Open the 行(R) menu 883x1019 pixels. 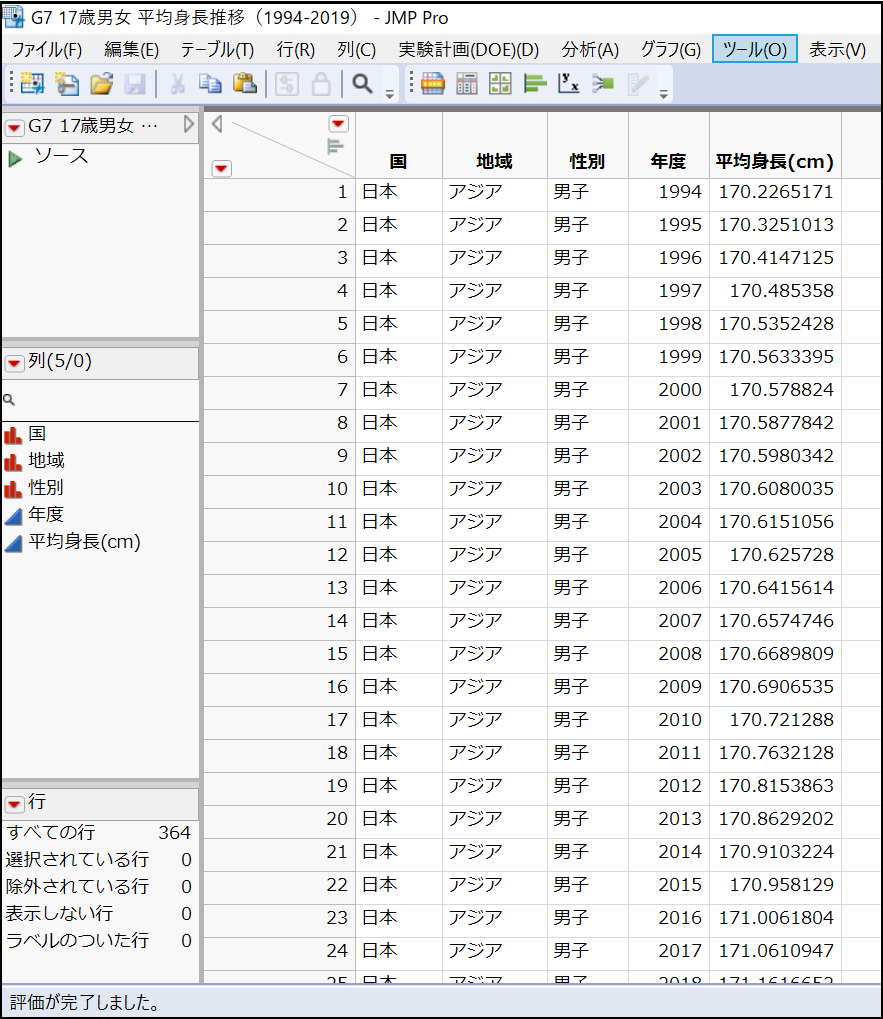tap(296, 49)
